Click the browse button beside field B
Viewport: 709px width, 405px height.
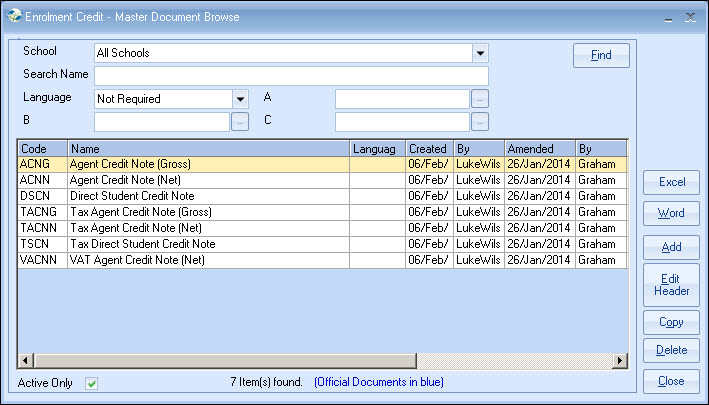[x=240, y=121]
